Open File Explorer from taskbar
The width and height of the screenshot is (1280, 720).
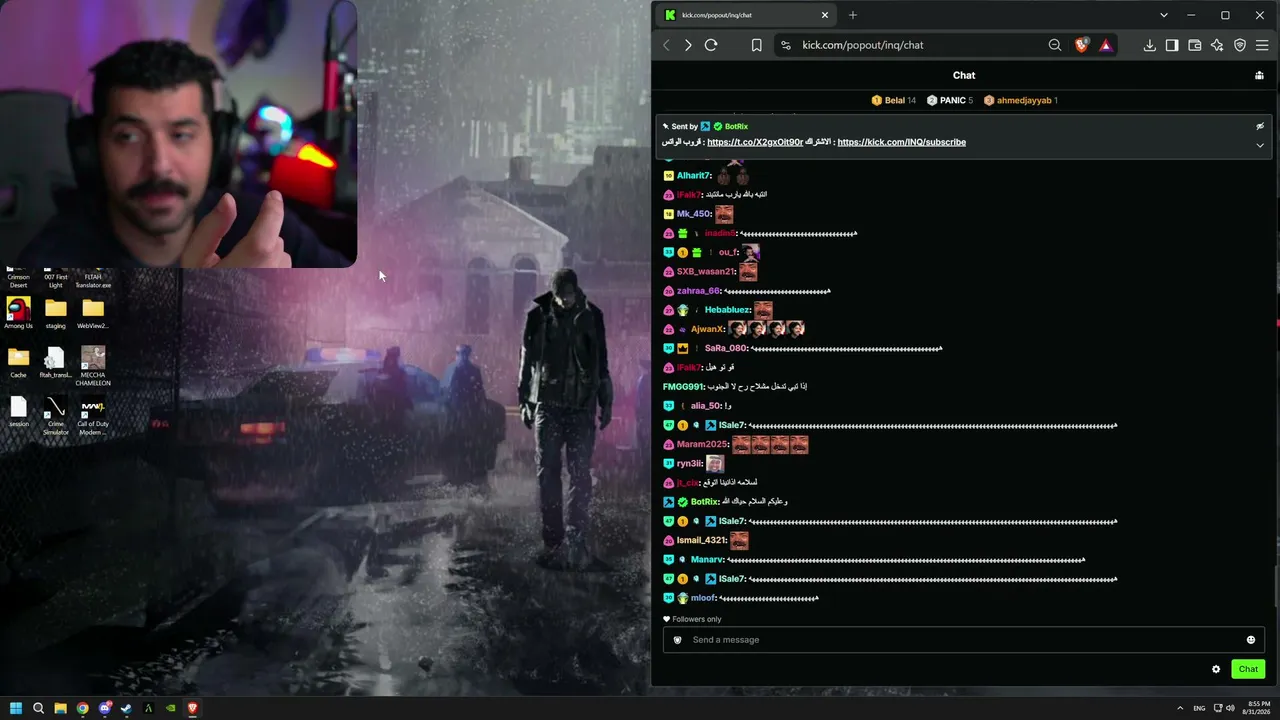tap(60, 708)
